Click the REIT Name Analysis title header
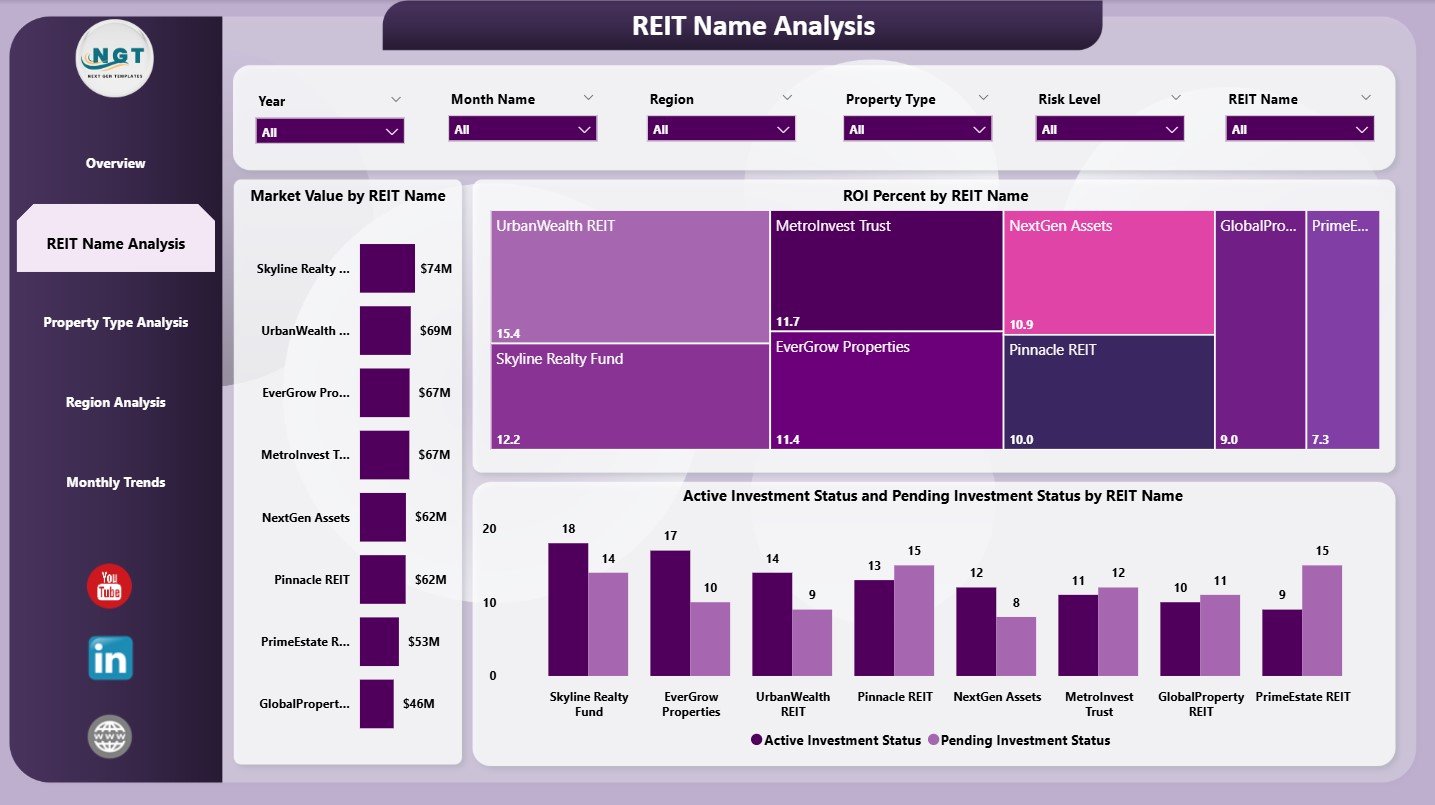This screenshot has width=1435, height=805. (753, 26)
